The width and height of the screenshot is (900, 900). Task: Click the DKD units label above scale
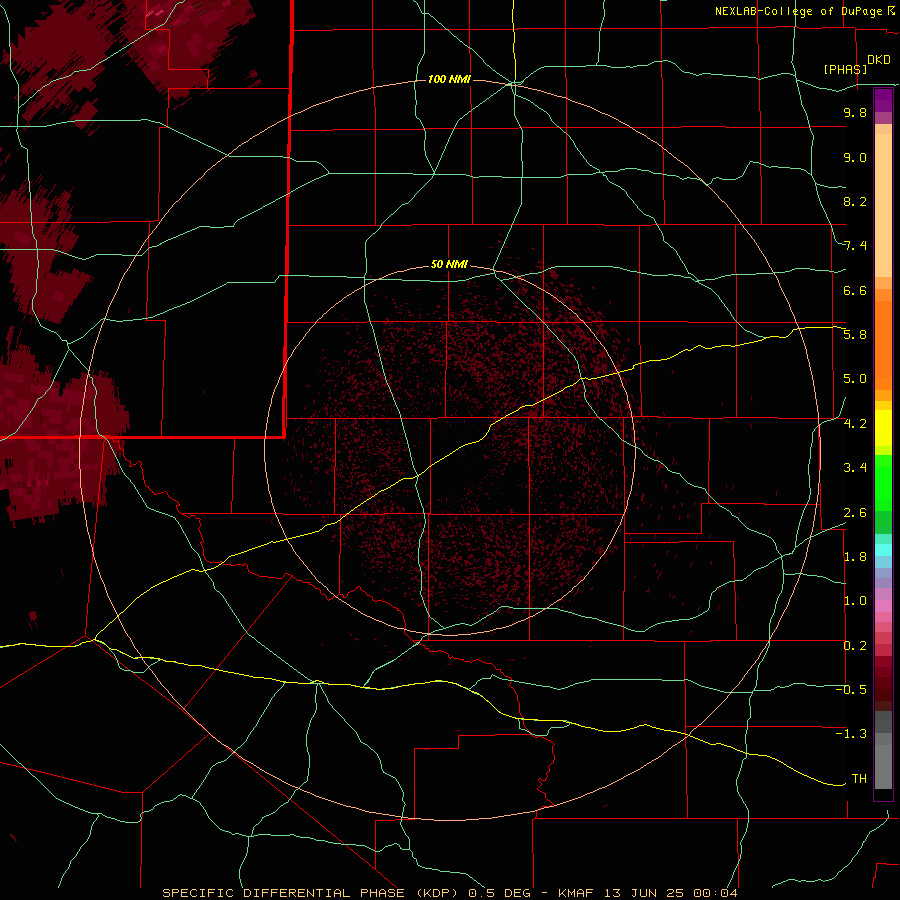coord(879,60)
